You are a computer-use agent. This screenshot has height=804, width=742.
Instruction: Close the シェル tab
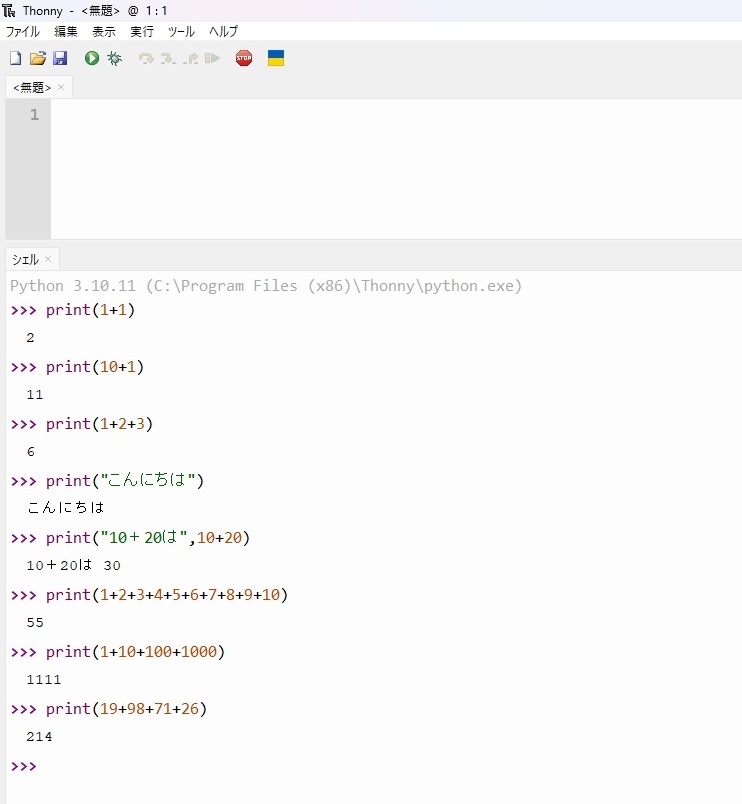(x=48, y=259)
